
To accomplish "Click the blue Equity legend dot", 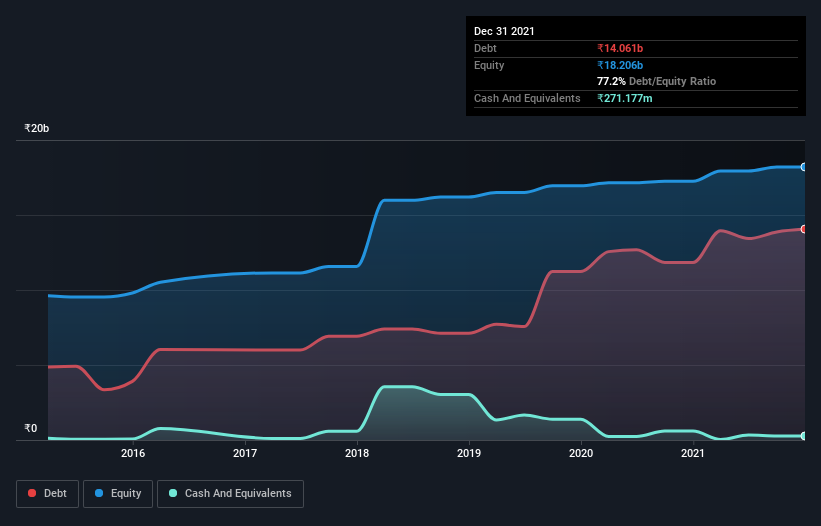I will [99, 493].
